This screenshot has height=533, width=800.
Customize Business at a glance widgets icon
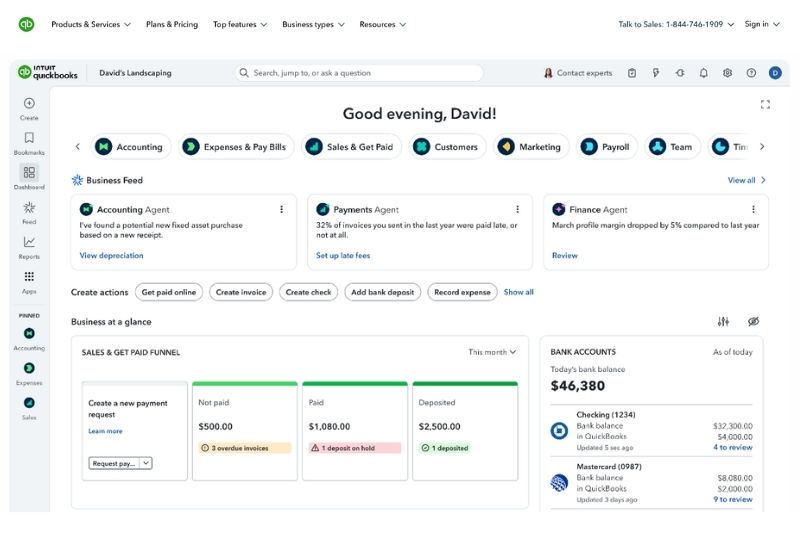tap(723, 321)
